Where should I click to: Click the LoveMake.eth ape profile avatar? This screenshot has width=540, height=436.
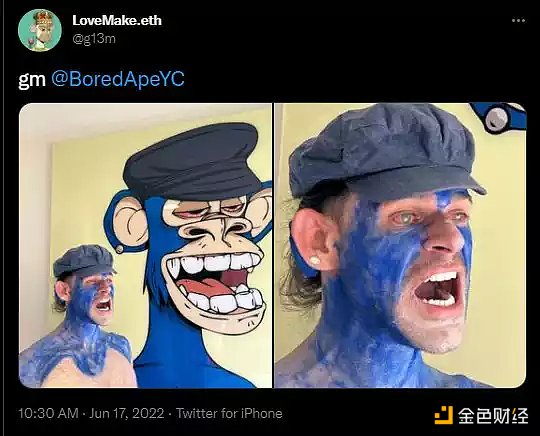40,30
